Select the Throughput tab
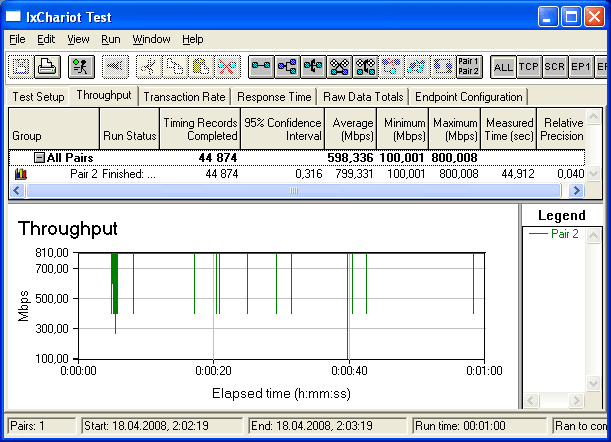The image size is (611, 442). coord(104,95)
